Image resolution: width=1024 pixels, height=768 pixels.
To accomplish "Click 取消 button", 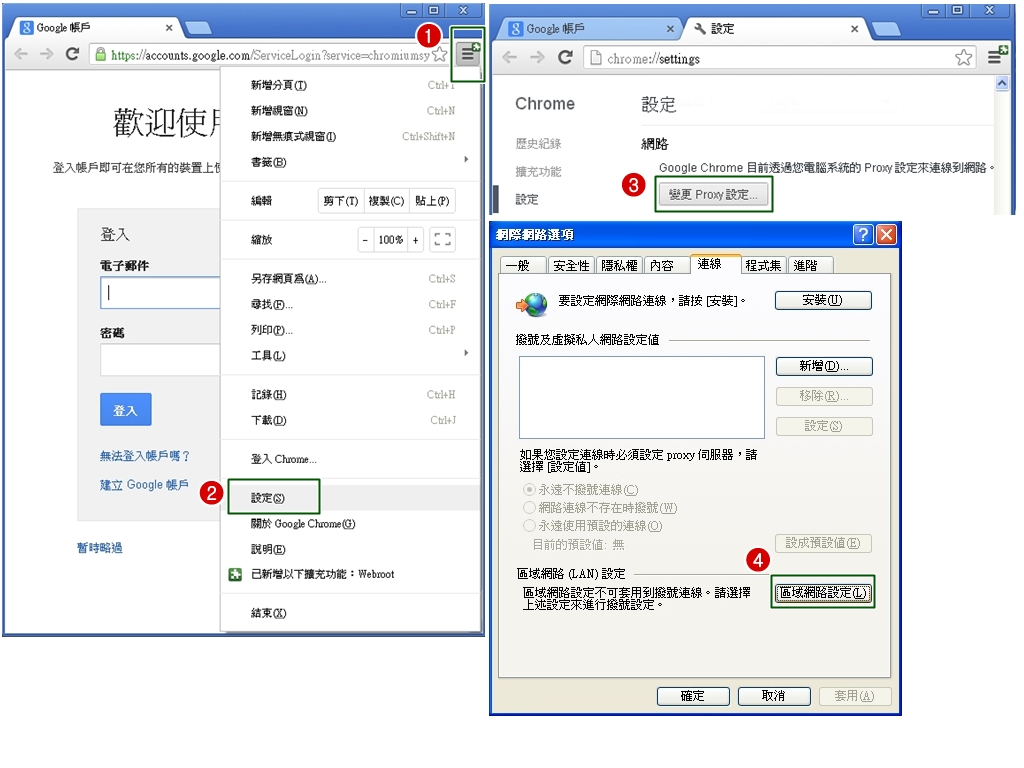I will 774,696.
